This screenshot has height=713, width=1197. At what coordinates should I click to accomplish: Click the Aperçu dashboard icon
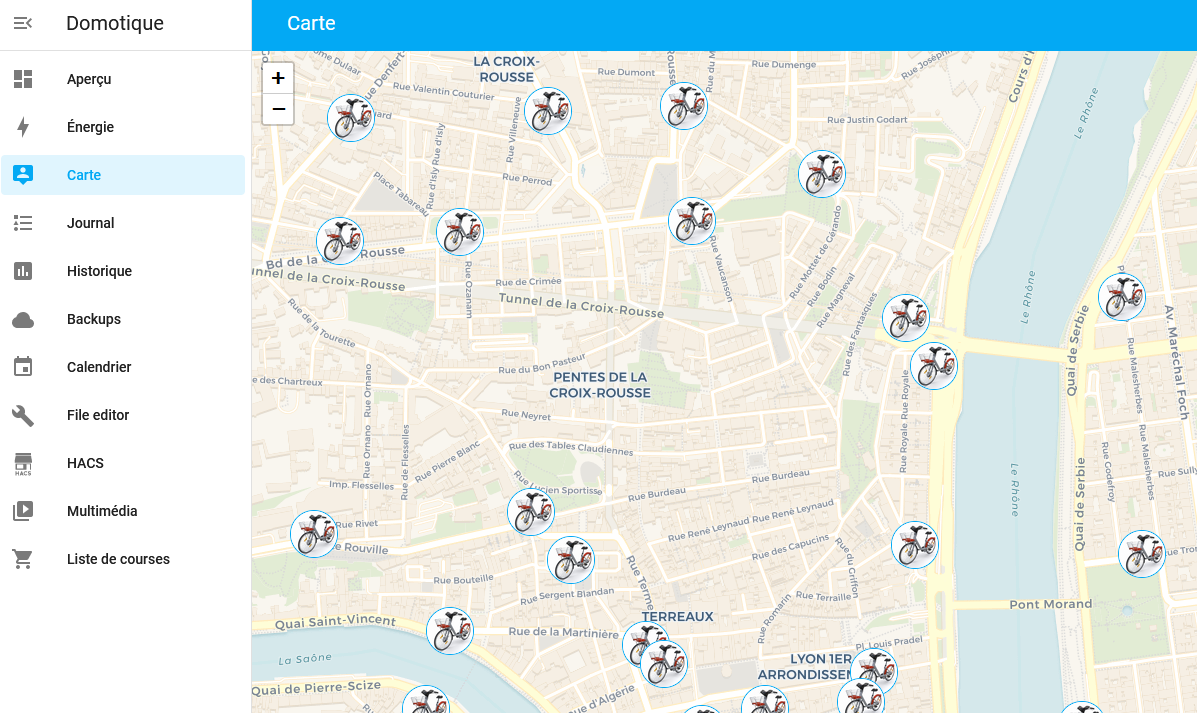pos(23,79)
